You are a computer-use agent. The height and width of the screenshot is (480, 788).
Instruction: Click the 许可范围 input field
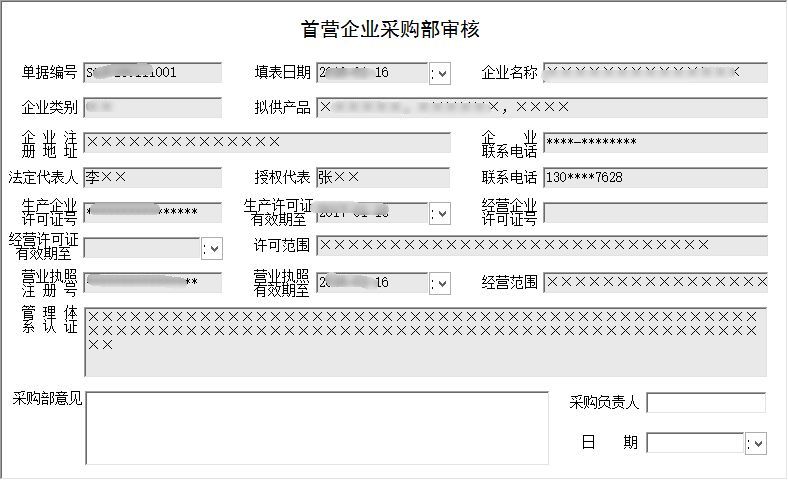coord(542,246)
